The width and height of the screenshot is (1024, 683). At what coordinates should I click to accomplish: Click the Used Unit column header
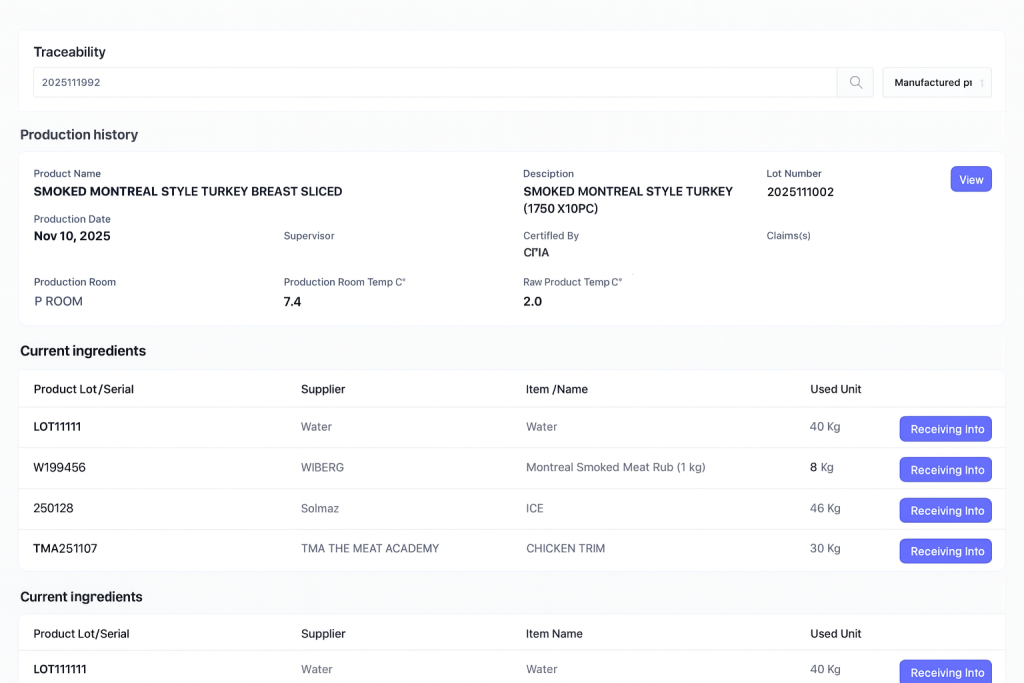(x=836, y=389)
